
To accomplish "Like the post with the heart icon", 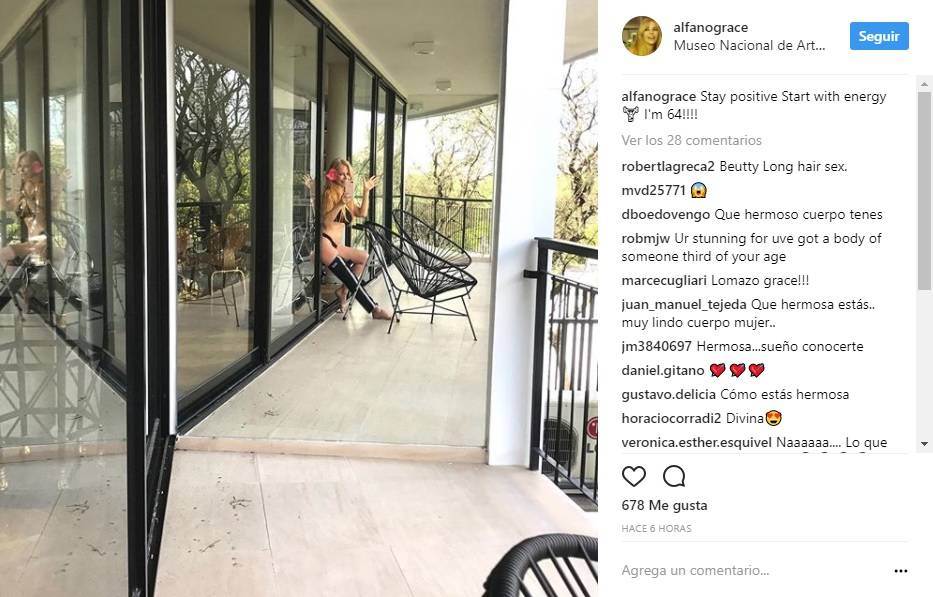I will (x=634, y=476).
